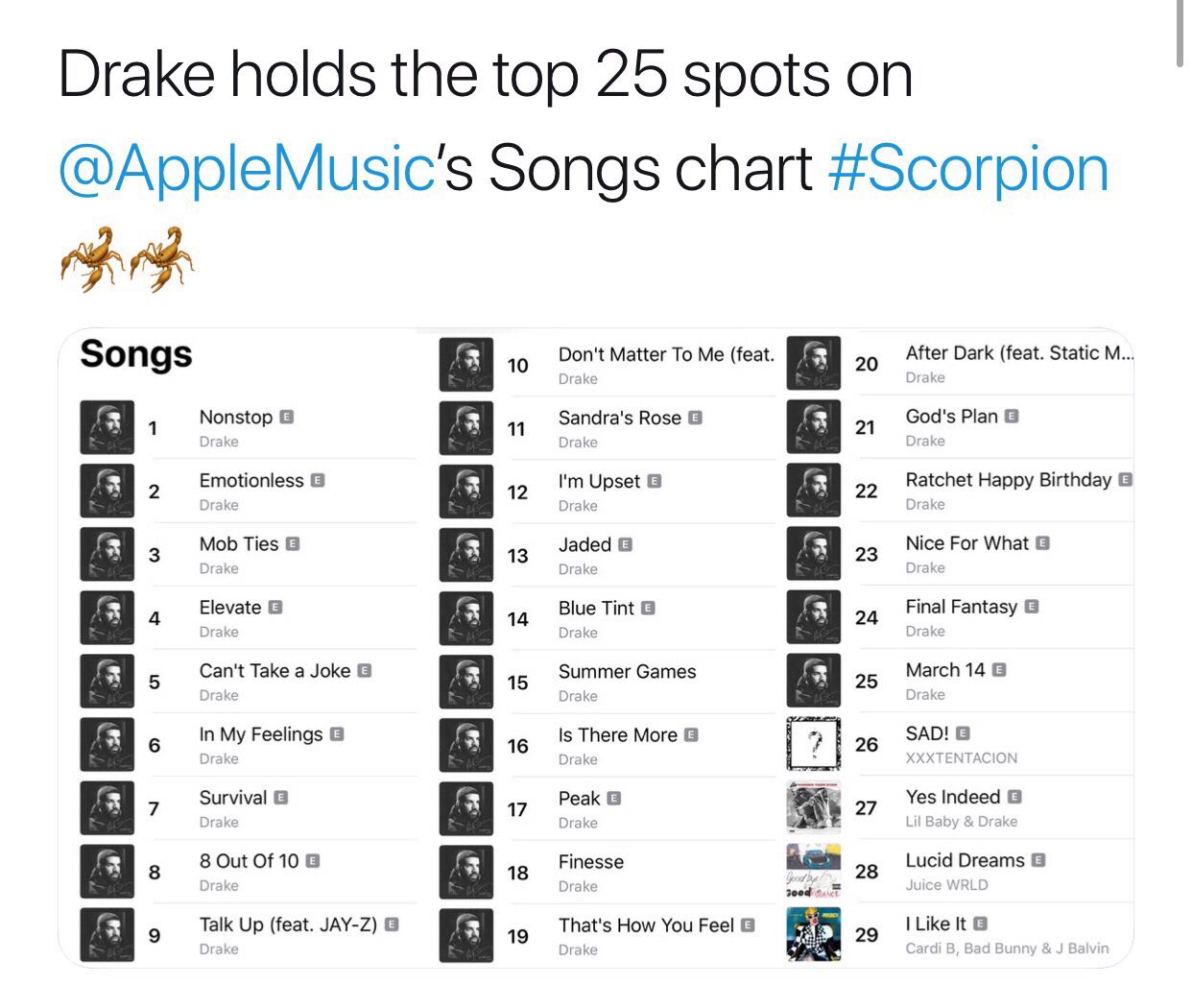This screenshot has height=1008, width=1192.
Task: Click the Yes Indeed album artwork
Action: pyautogui.click(x=814, y=807)
